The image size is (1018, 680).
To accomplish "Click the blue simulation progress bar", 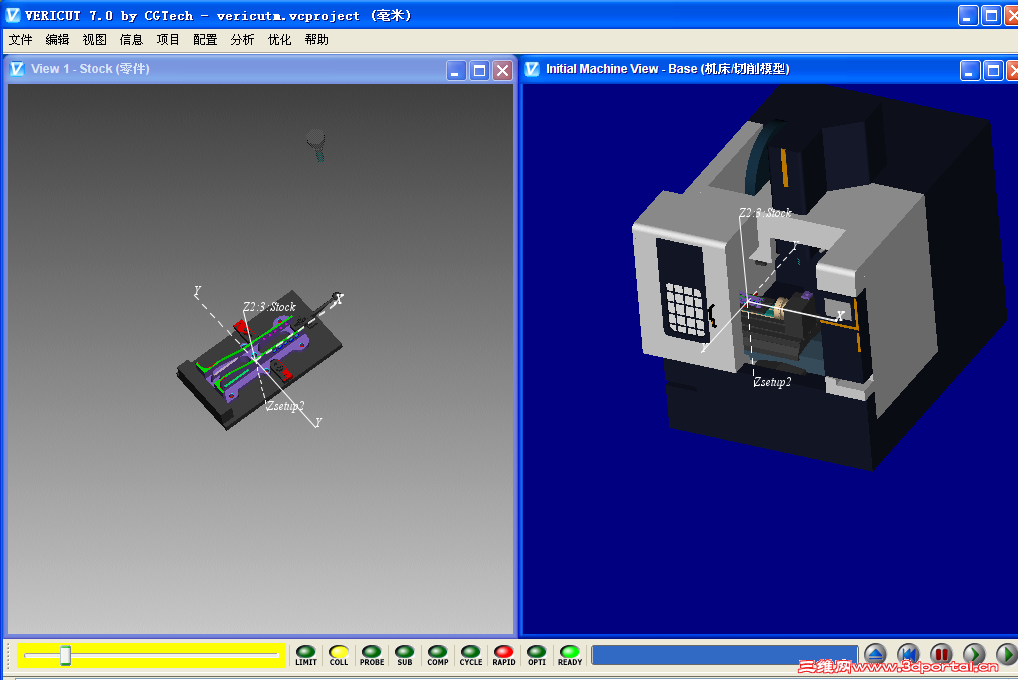I will (x=725, y=655).
